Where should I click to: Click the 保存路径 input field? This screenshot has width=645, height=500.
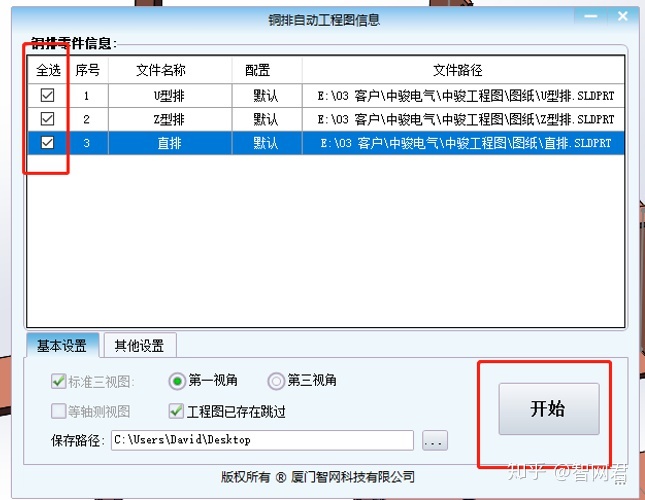(x=262, y=440)
